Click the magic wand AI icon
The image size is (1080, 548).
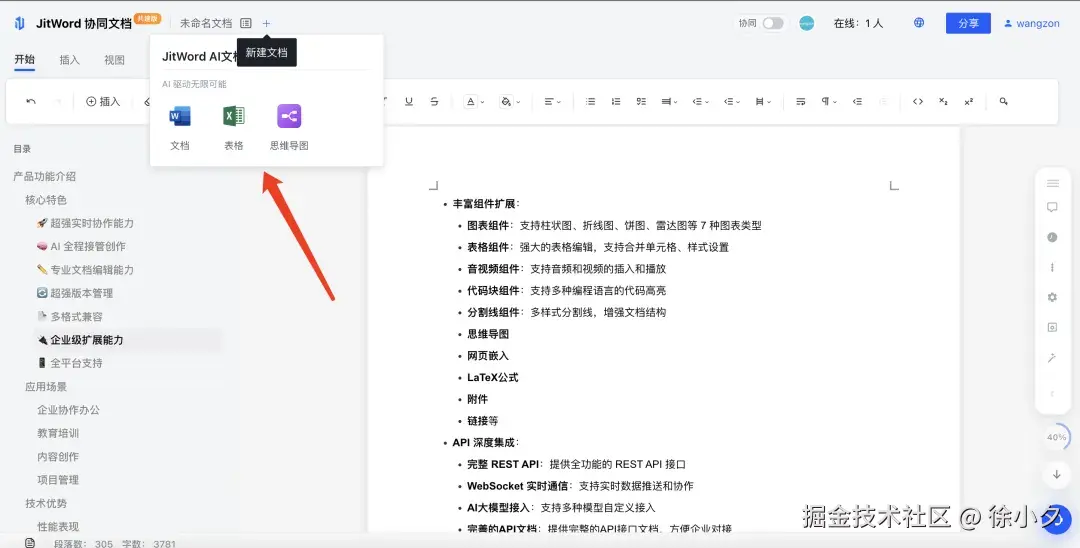[1052, 358]
